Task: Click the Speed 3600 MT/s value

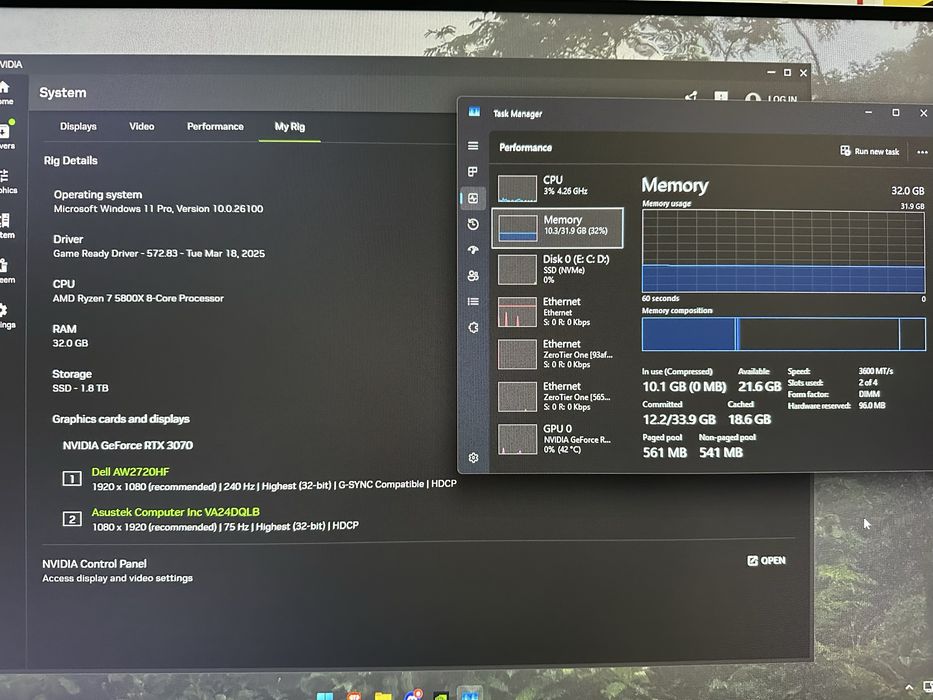Action: point(876,371)
